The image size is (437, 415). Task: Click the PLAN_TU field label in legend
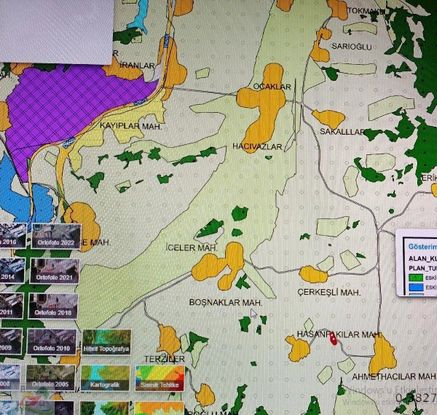coord(422,268)
